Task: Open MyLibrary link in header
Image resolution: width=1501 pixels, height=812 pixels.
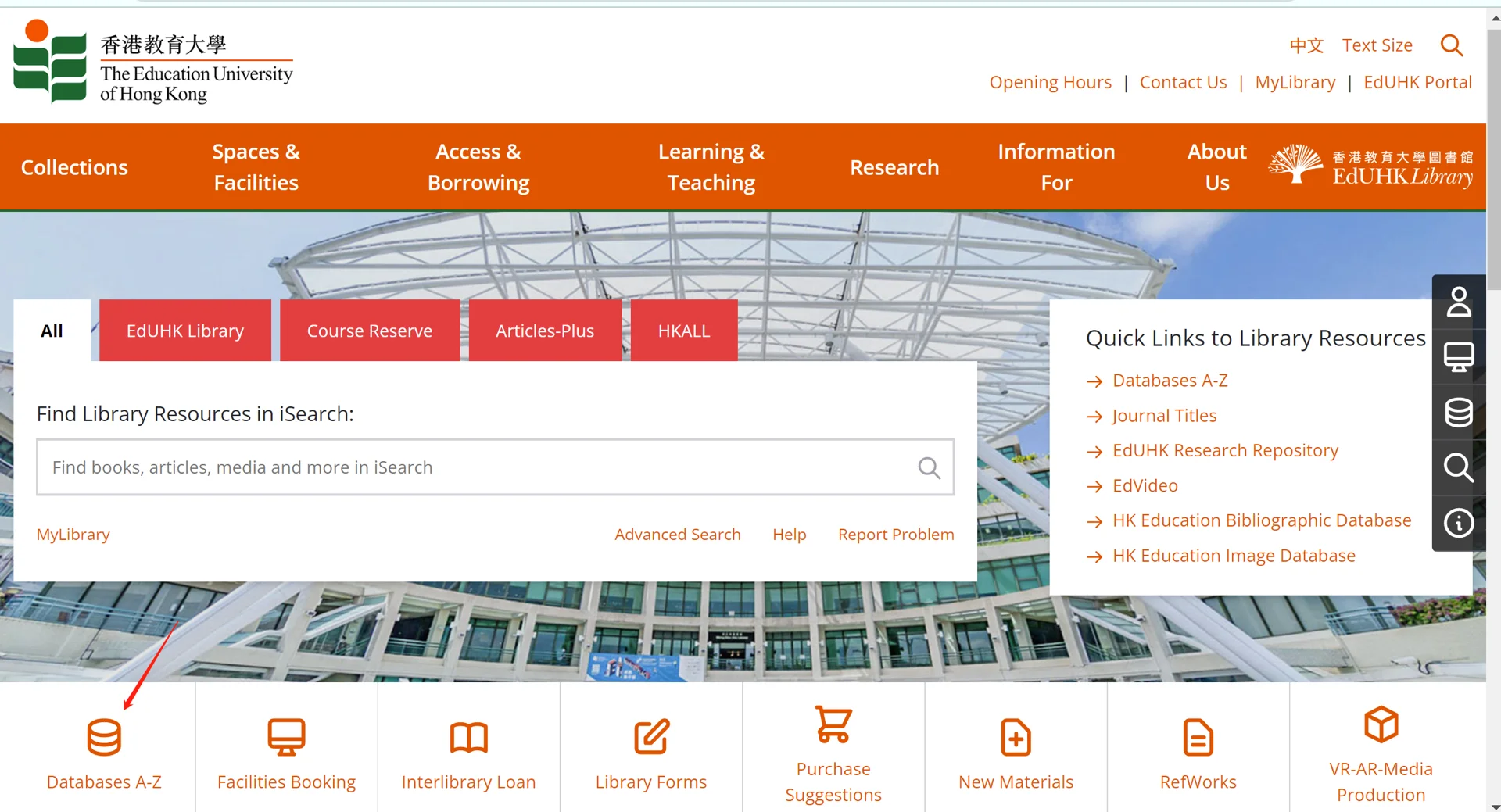Action: (1295, 82)
